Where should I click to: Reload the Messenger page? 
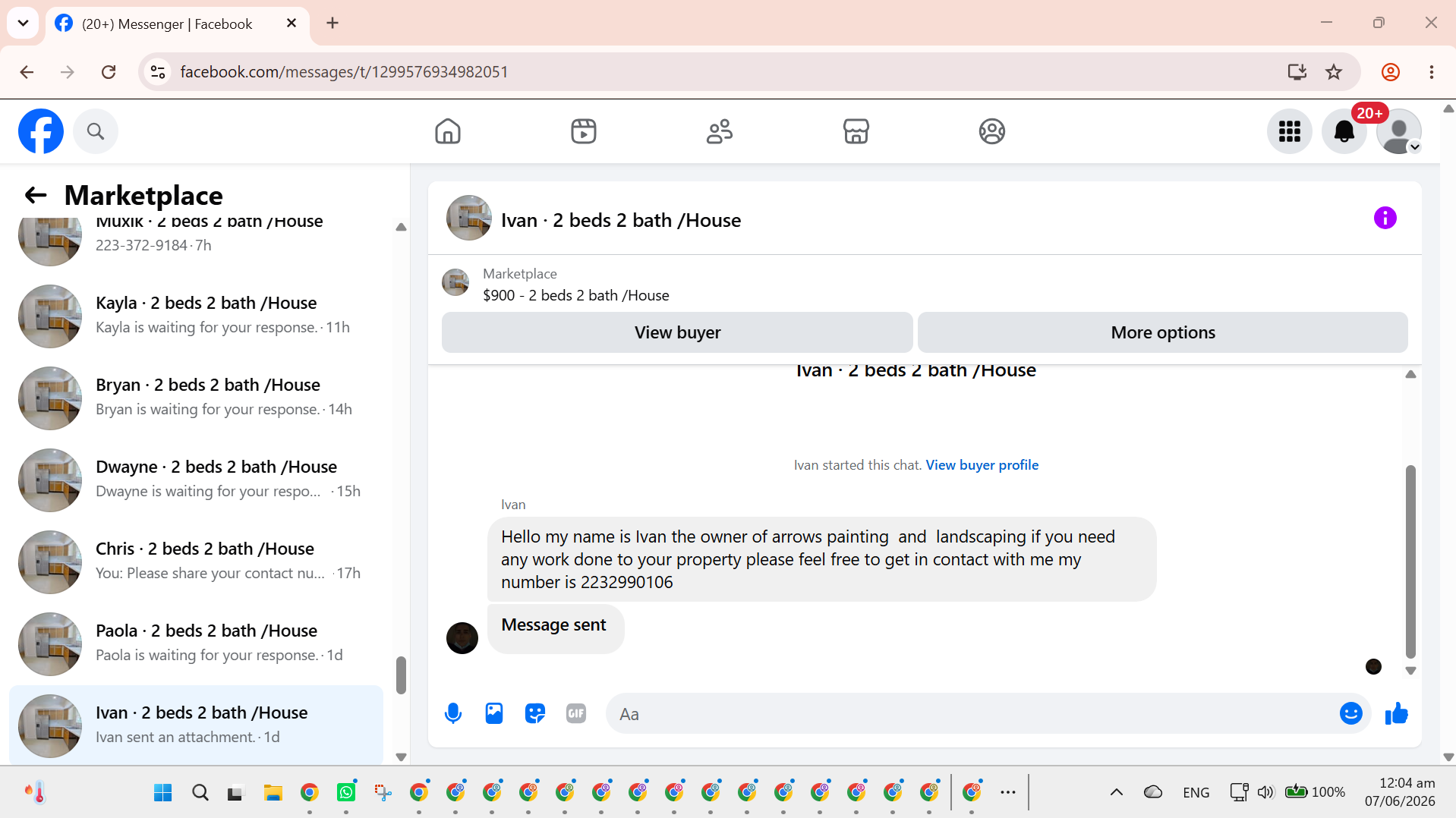(109, 72)
